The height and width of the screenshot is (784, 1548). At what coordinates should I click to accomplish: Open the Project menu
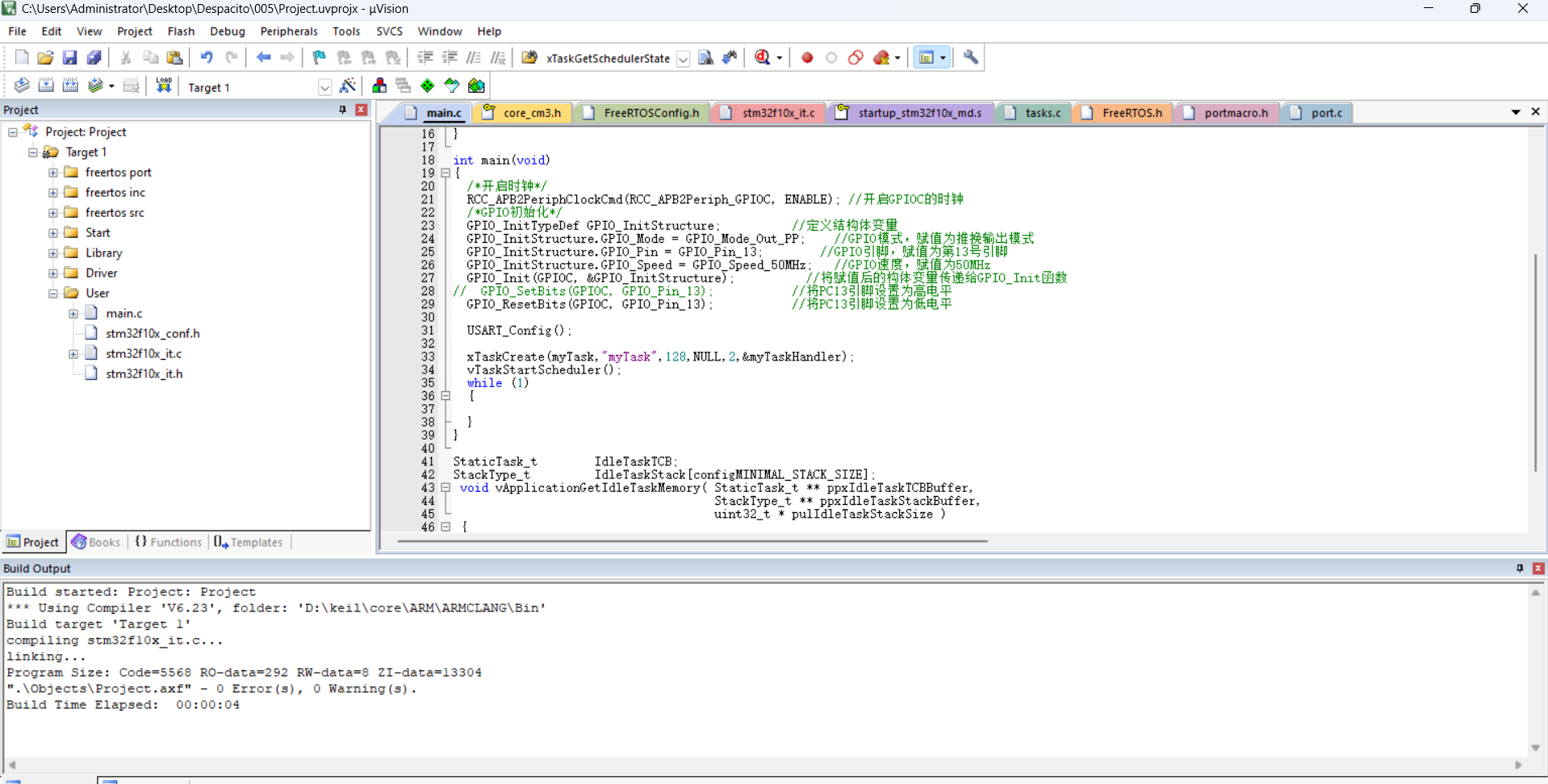click(134, 31)
